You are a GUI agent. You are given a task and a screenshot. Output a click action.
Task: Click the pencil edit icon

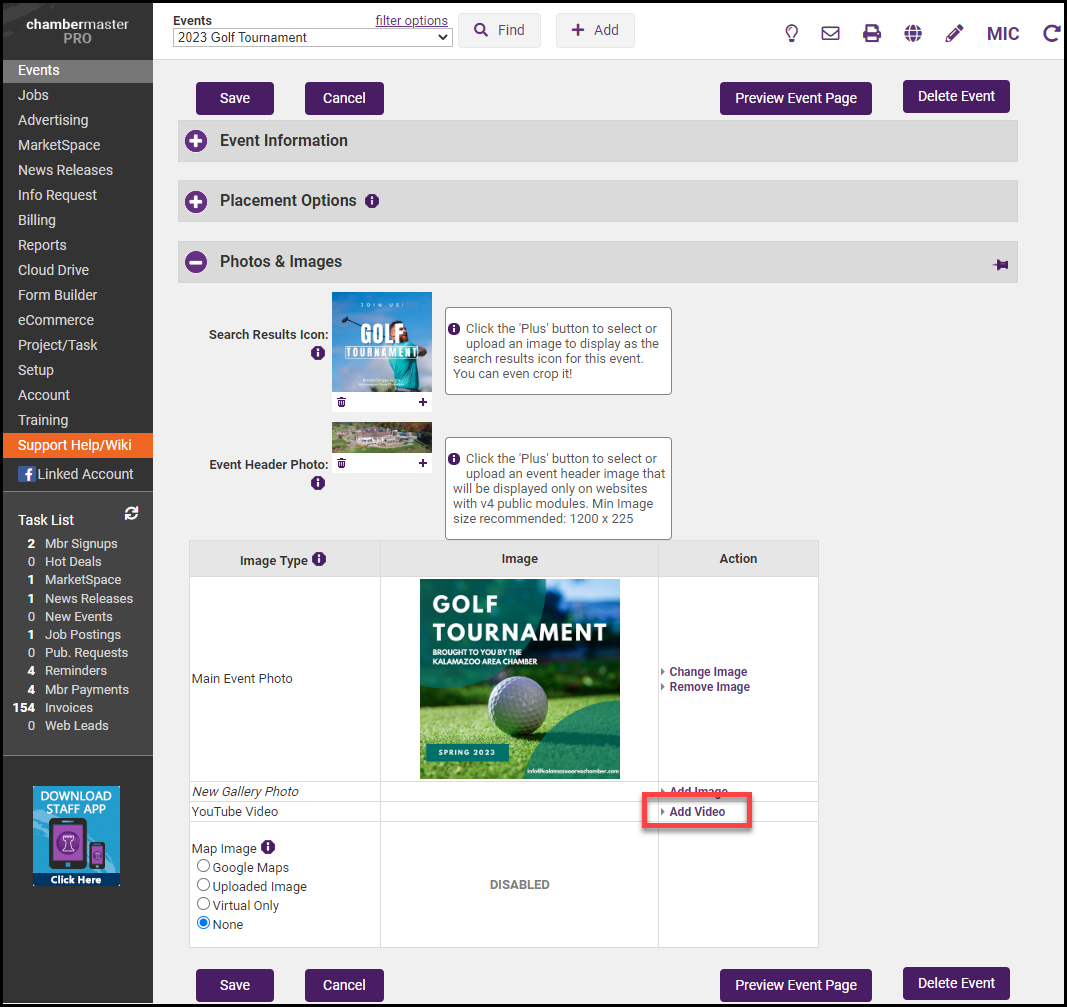tap(954, 34)
